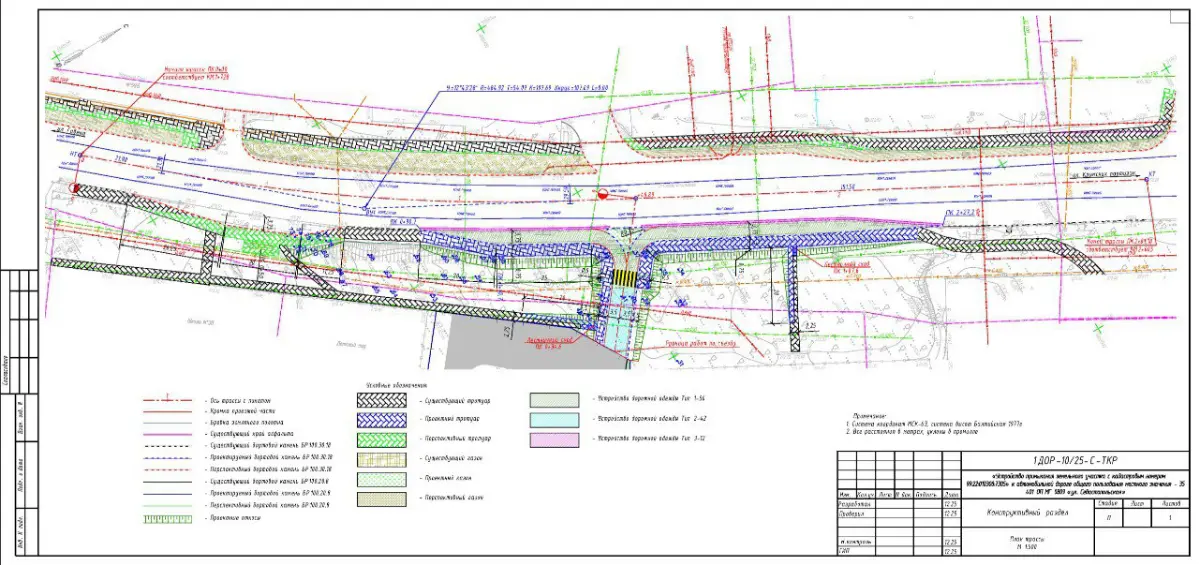
Task: Click the 'Листов' column header cell
Action: pos(1170,504)
